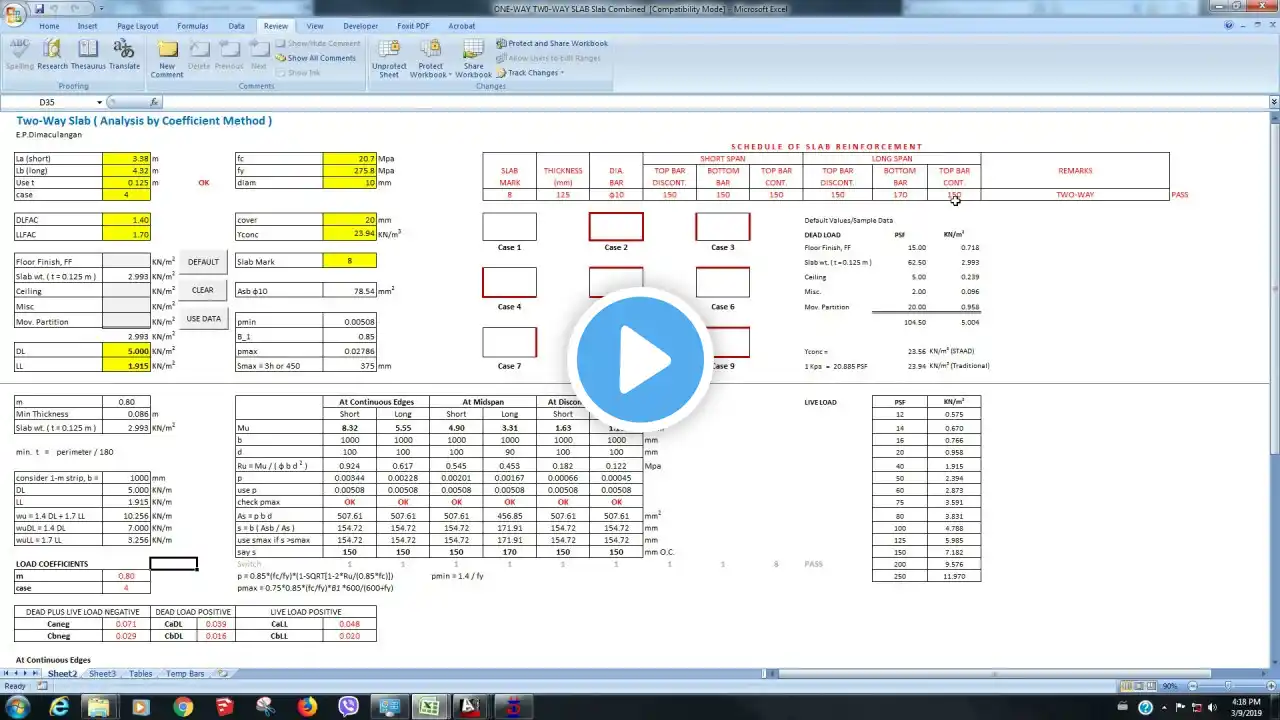Click the CLEAR button

click(203, 290)
